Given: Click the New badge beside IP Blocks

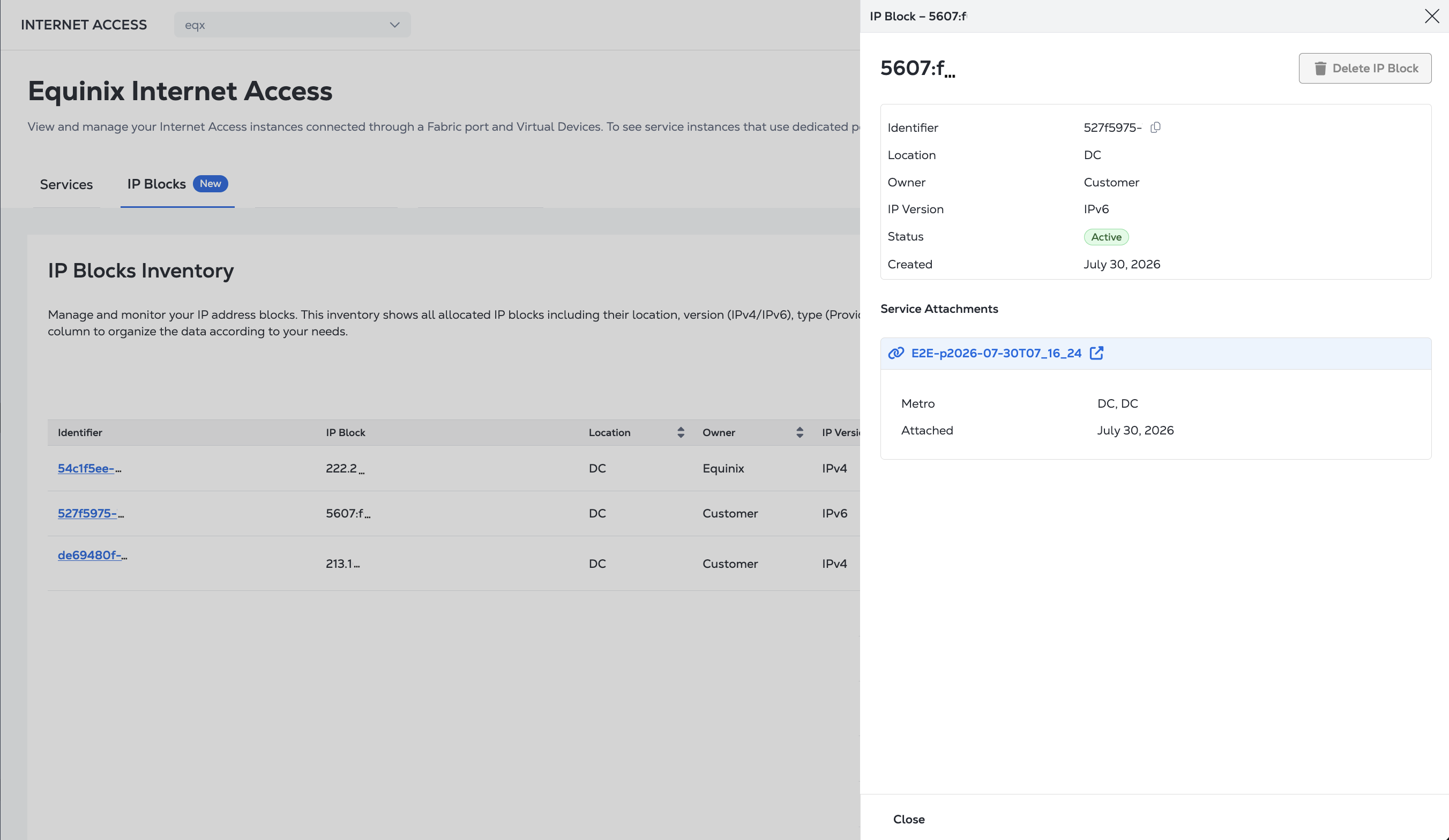Looking at the screenshot, I should tap(211, 183).
